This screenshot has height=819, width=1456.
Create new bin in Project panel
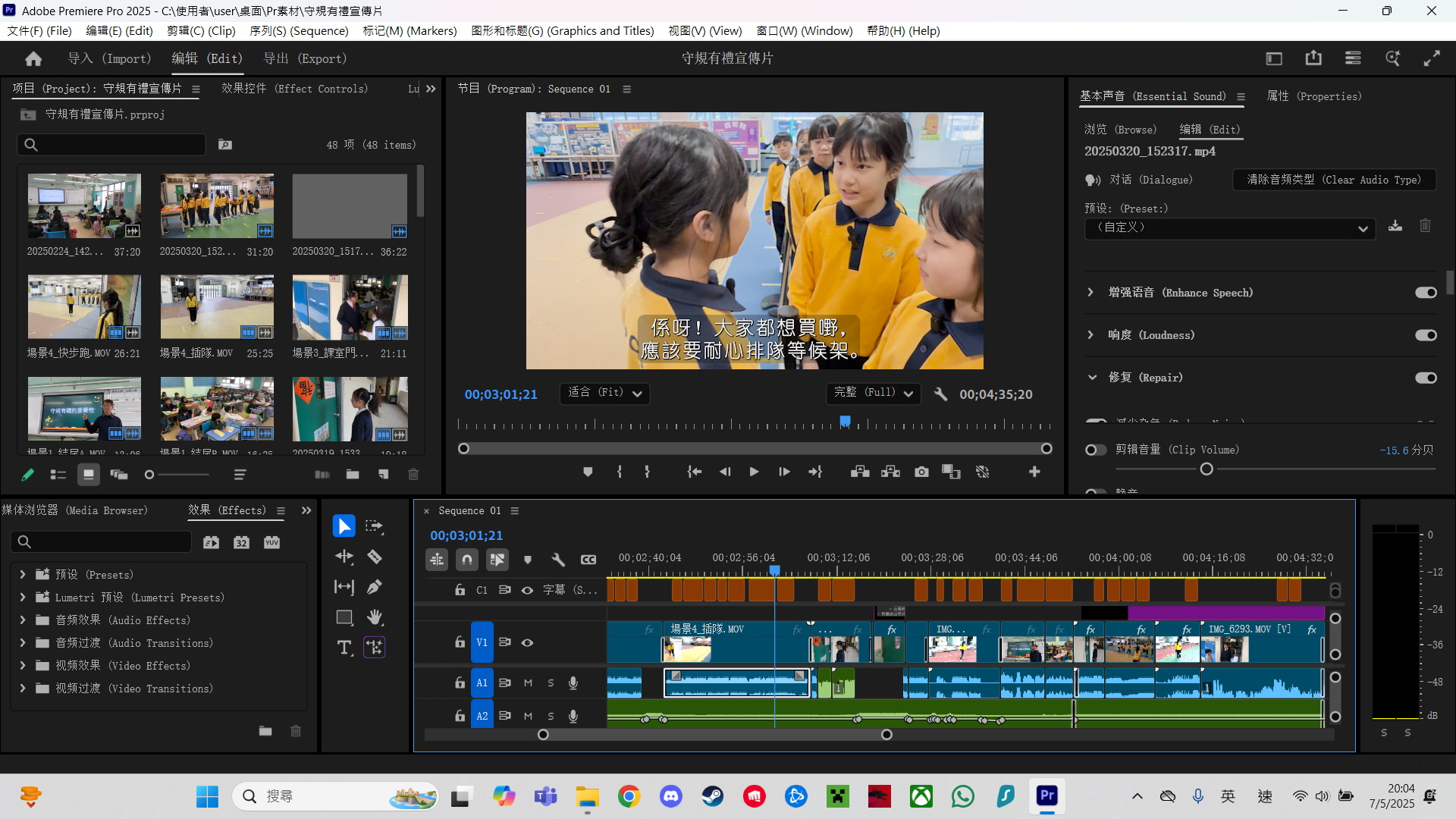(x=353, y=475)
